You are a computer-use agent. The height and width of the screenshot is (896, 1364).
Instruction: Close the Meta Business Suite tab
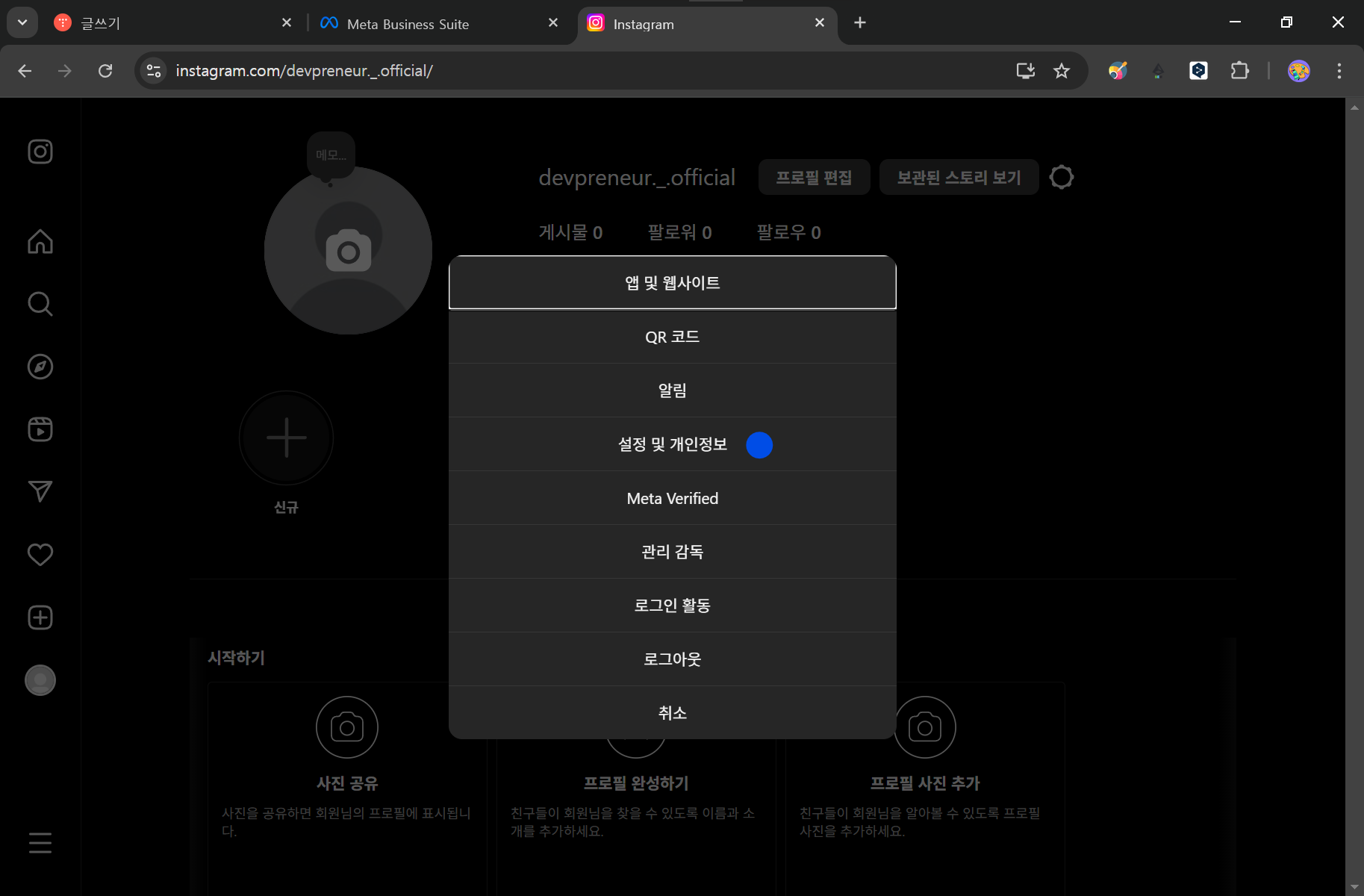(553, 23)
